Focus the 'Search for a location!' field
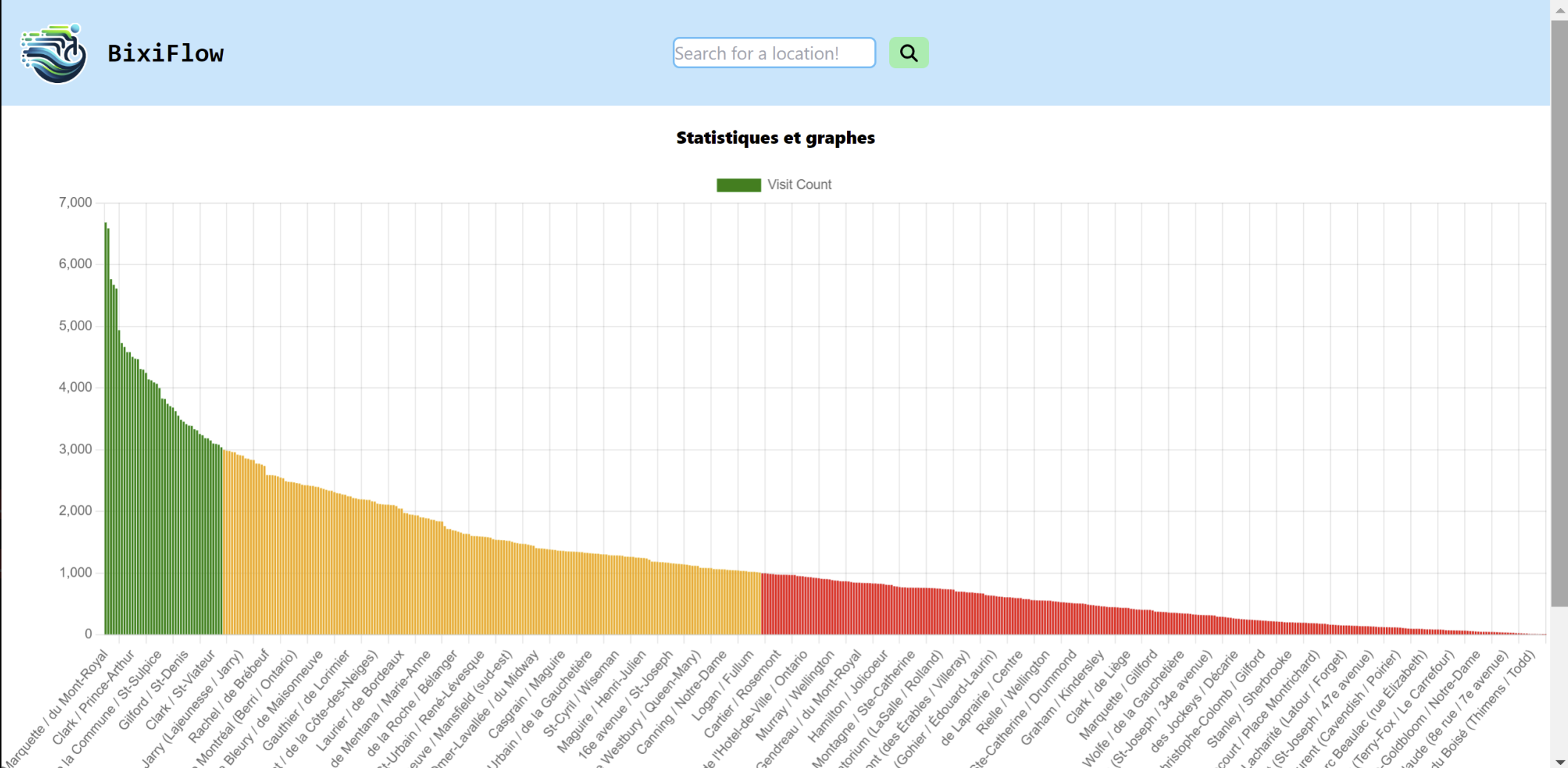The width and height of the screenshot is (1568, 768). (x=774, y=53)
